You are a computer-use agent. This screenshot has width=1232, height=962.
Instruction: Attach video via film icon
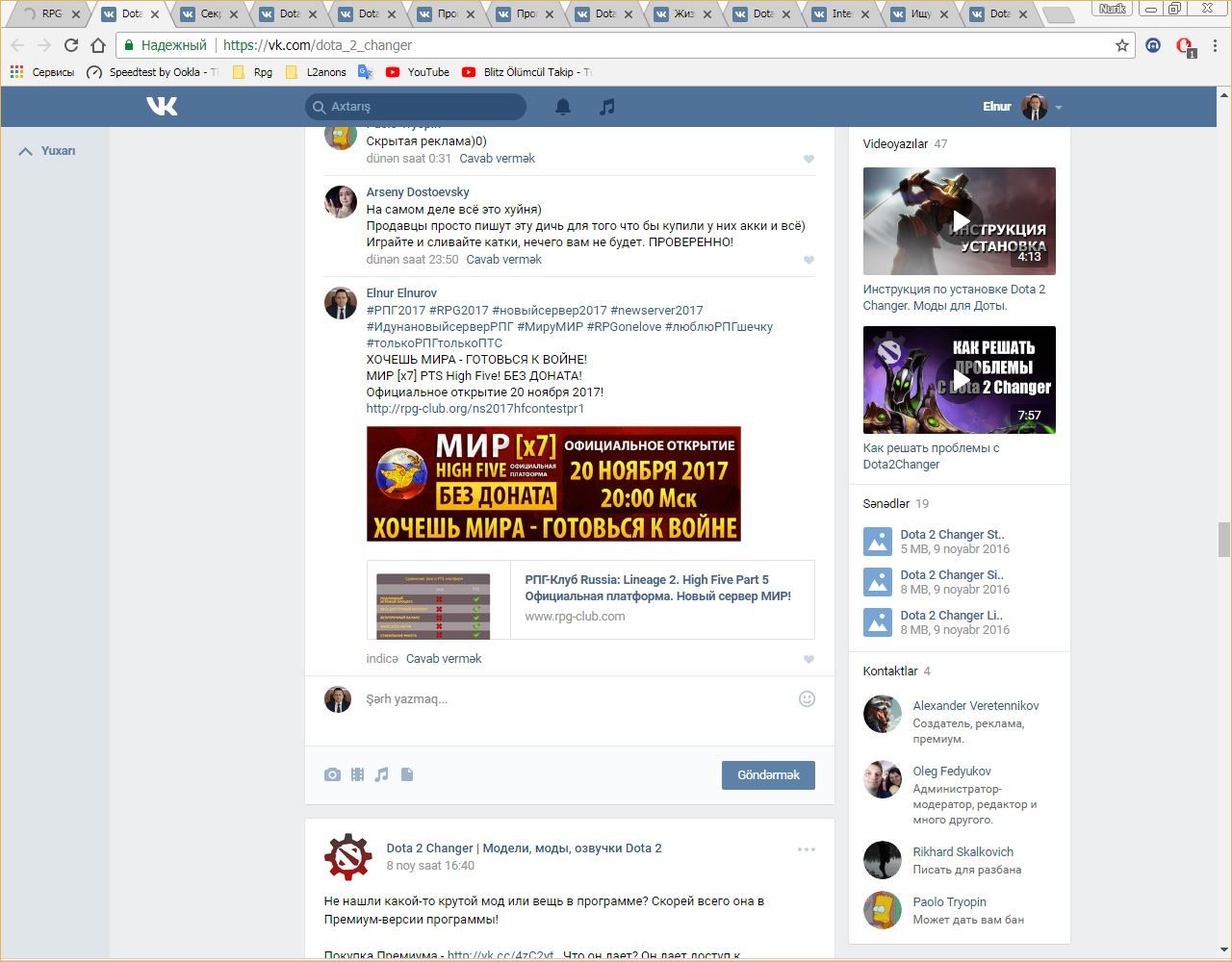pos(357,774)
